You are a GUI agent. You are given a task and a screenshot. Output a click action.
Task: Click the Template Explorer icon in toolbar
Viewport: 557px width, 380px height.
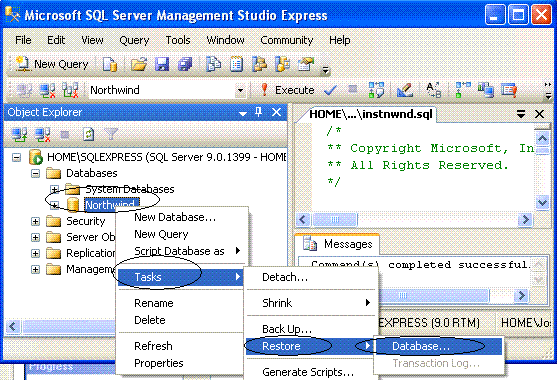pyautogui.click(x=282, y=64)
